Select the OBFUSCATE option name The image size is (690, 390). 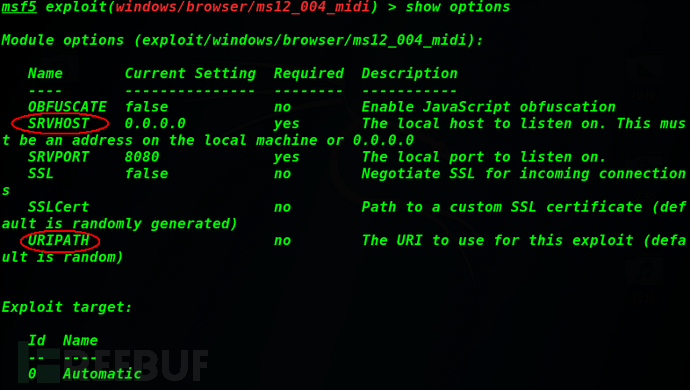[x=67, y=107]
